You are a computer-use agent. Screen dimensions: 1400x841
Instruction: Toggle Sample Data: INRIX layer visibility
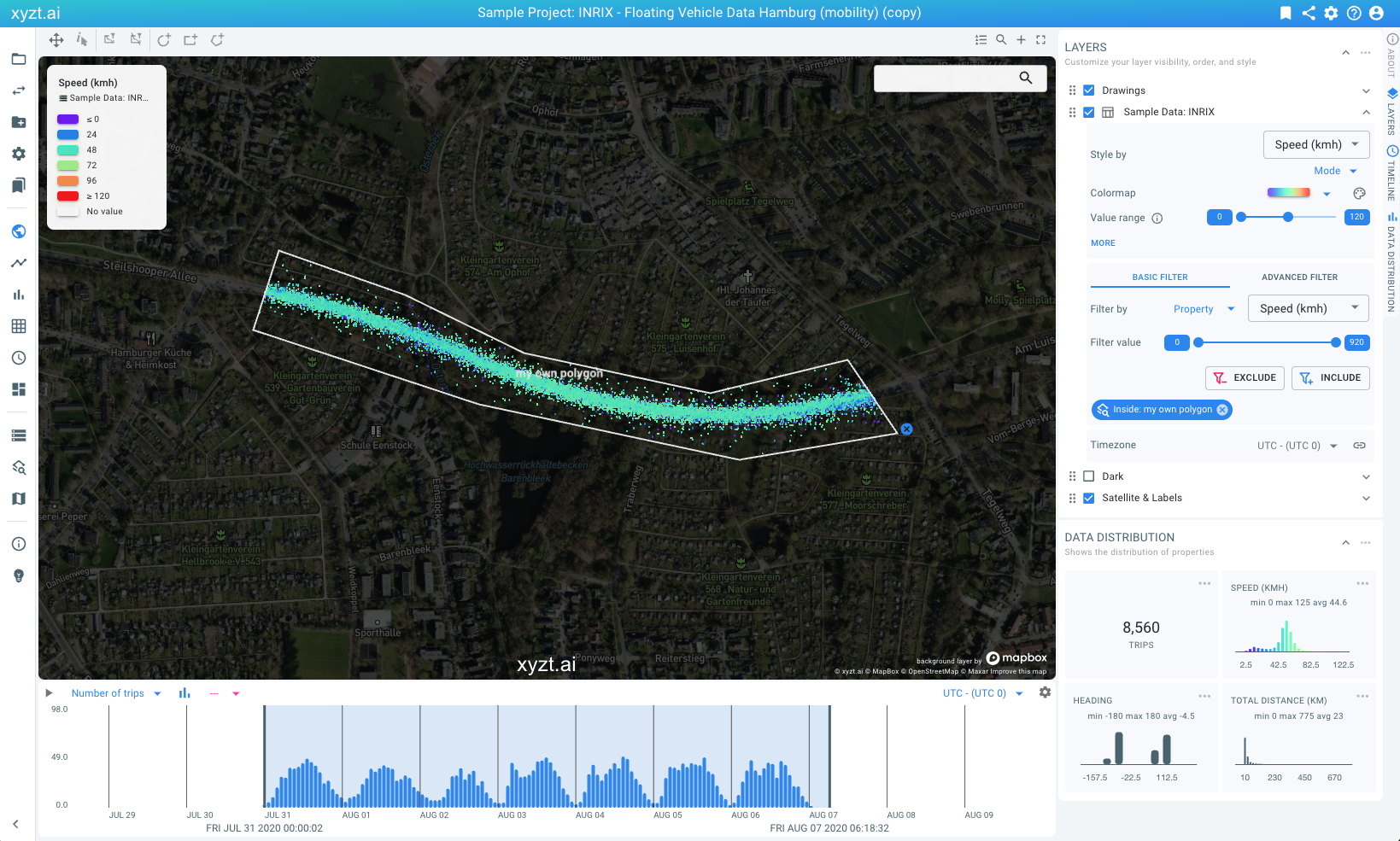coord(1089,112)
